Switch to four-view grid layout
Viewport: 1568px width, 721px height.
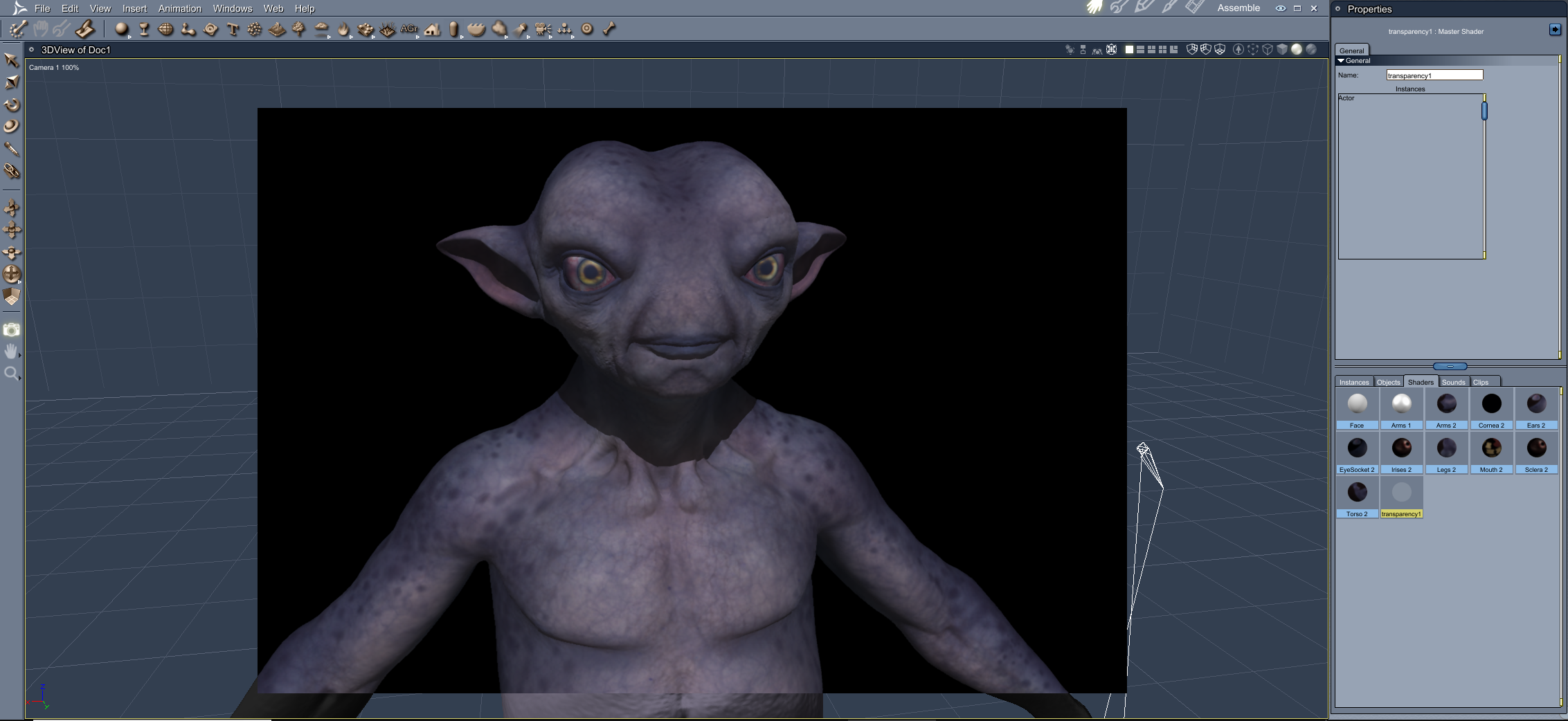[x=1162, y=49]
